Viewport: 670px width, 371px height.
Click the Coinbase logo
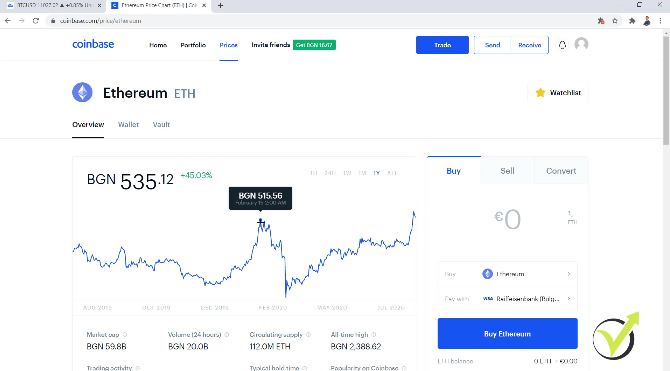tap(93, 44)
